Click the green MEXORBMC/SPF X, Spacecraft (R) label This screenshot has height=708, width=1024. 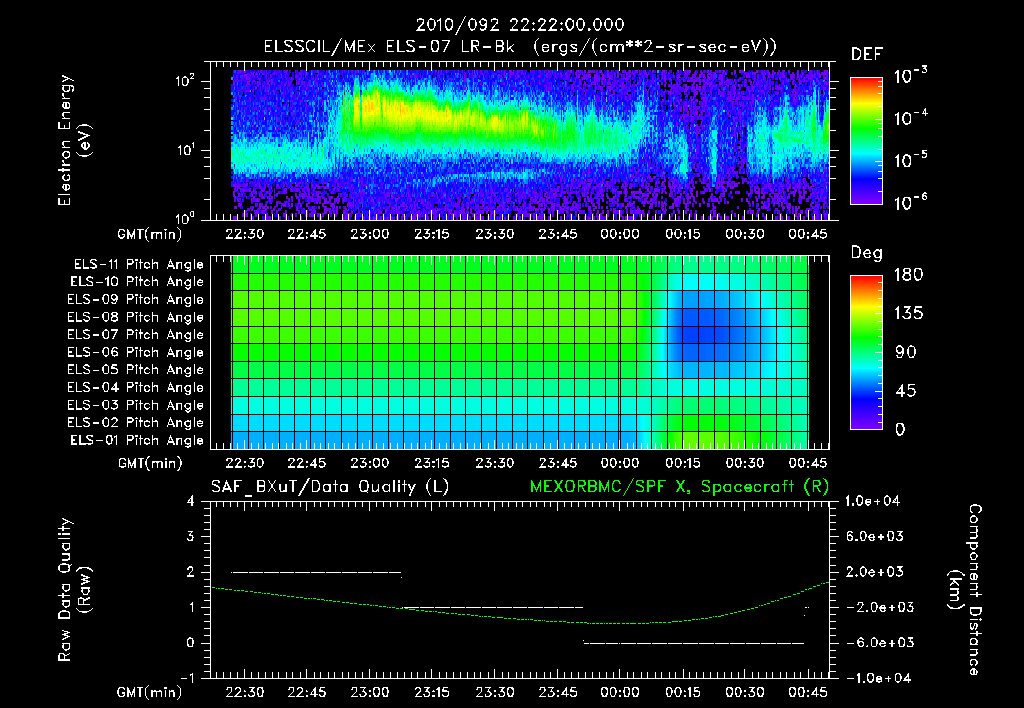click(x=679, y=487)
